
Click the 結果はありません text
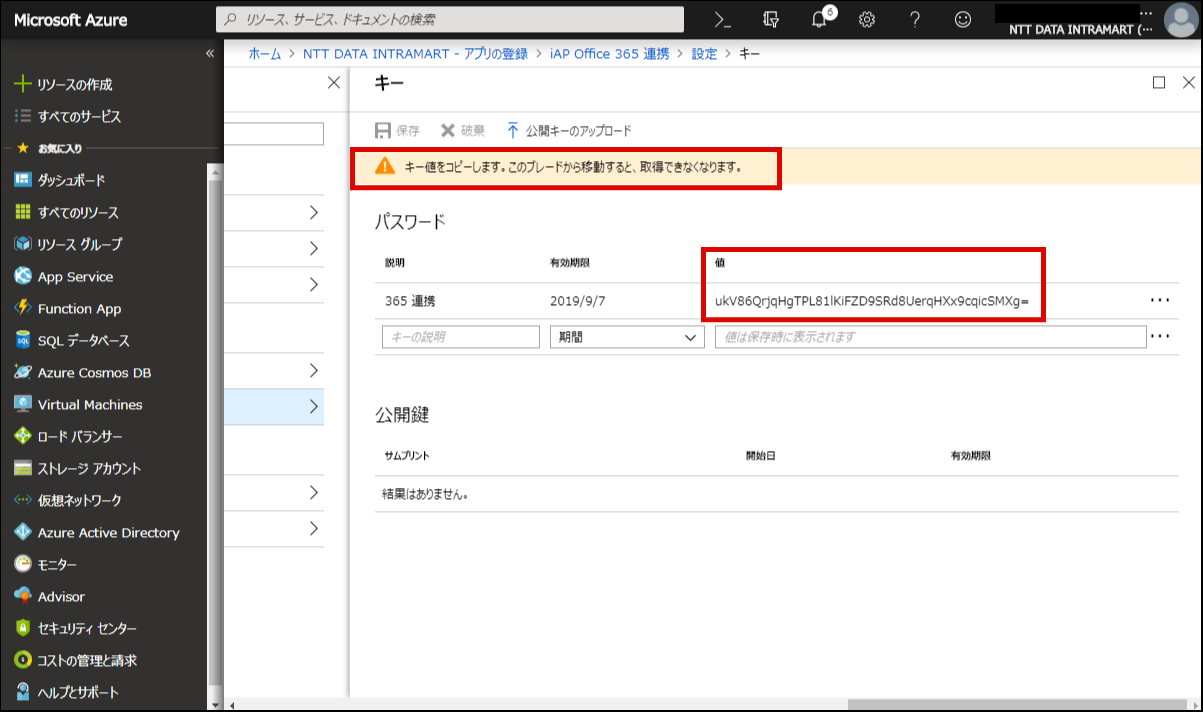pyautogui.click(x=426, y=494)
